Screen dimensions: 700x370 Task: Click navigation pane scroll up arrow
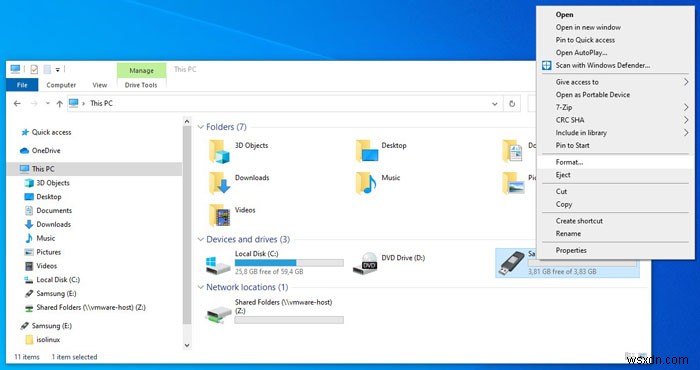pyautogui.click(x=187, y=121)
